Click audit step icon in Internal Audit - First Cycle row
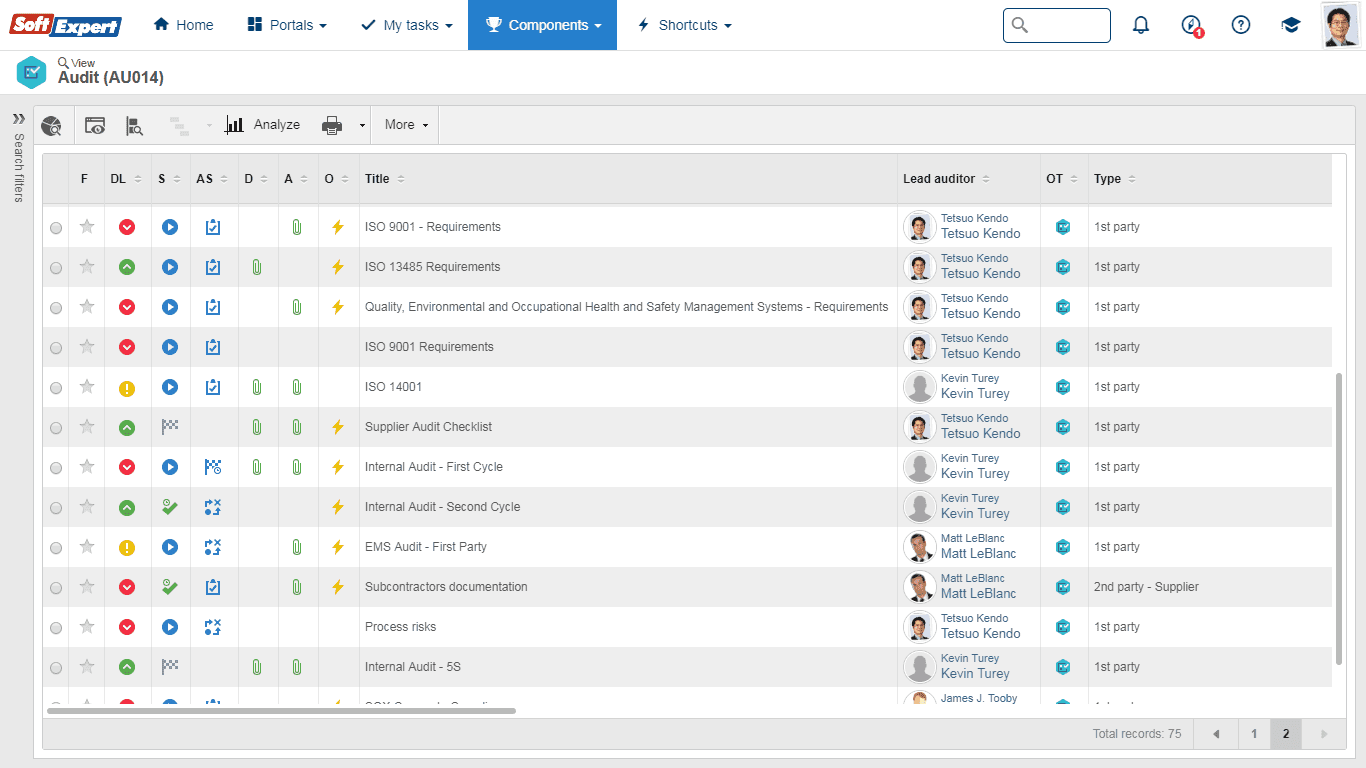Viewport: 1366px width, 768px height. [212, 467]
